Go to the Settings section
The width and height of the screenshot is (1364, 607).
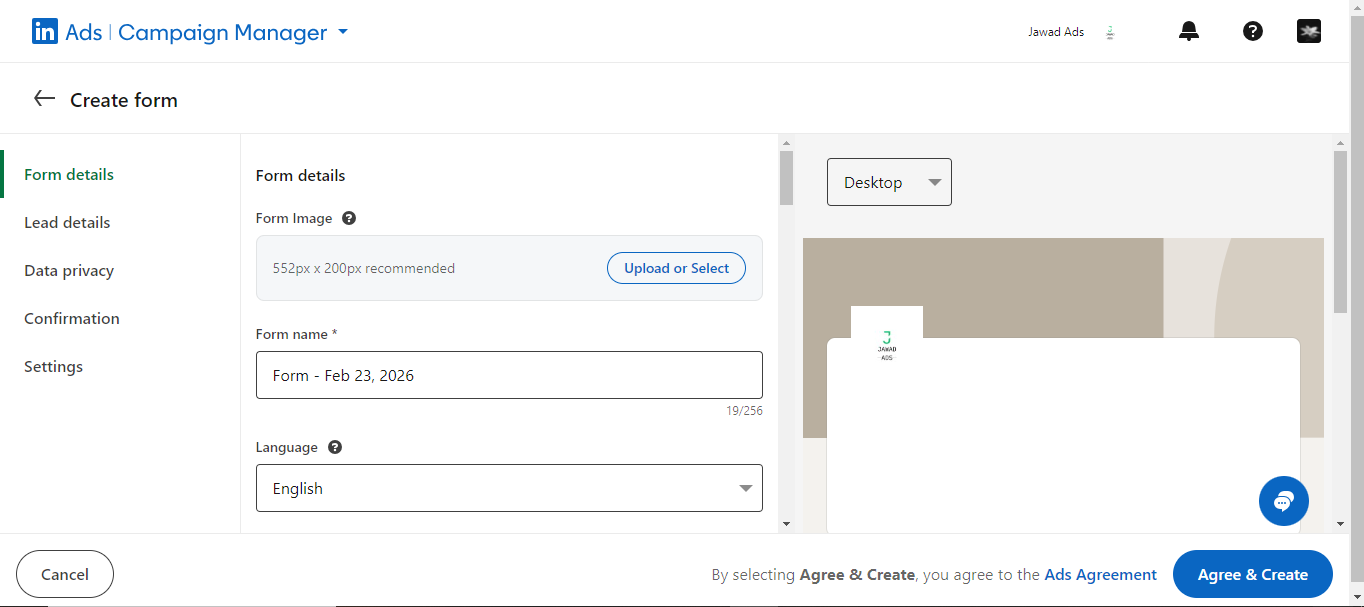point(54,366)
